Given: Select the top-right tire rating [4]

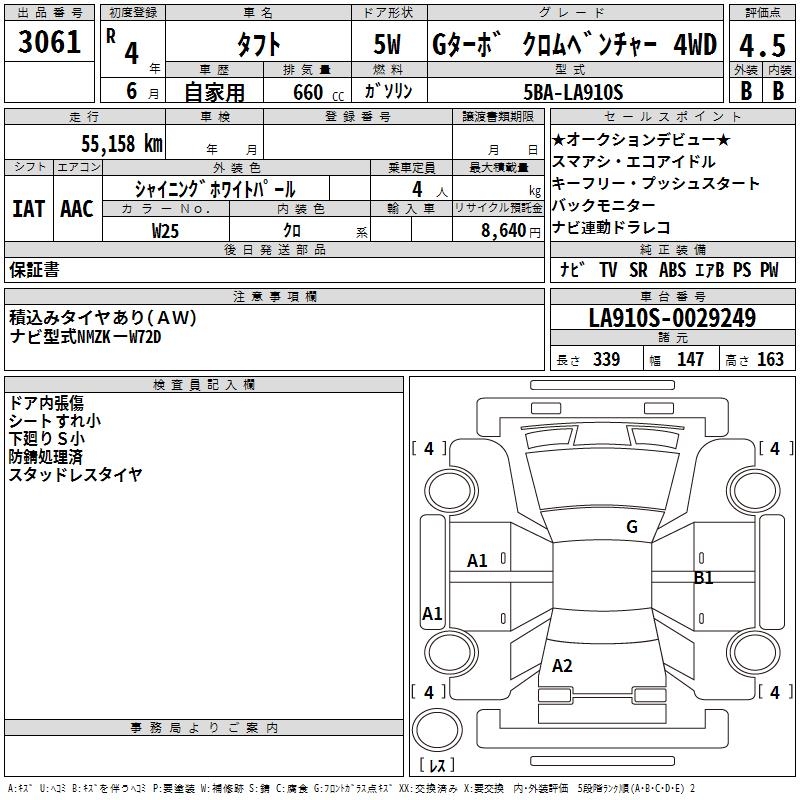Looking at the screenshot, I should (775, 449).
